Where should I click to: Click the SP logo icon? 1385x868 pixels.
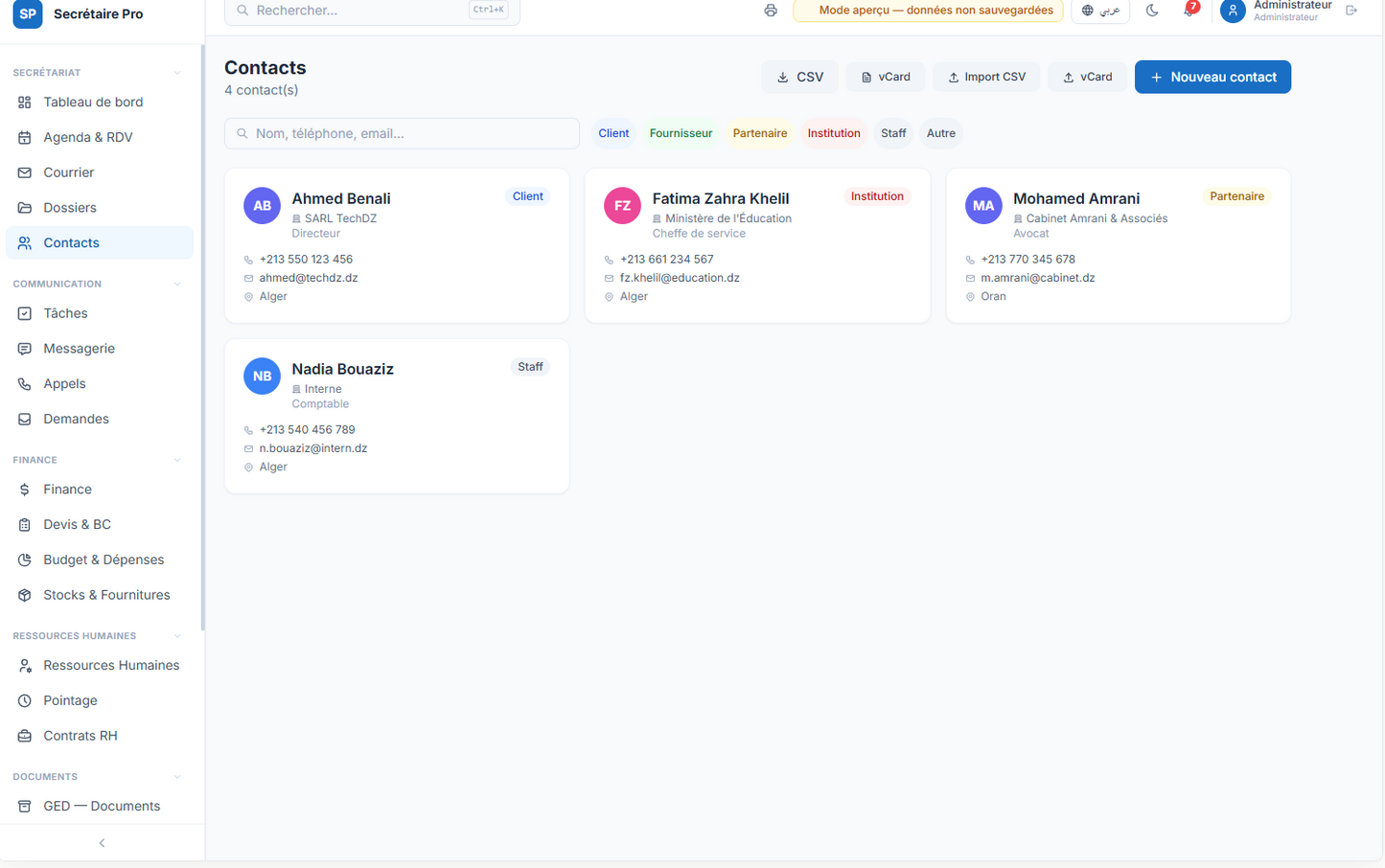coord(27,13)
